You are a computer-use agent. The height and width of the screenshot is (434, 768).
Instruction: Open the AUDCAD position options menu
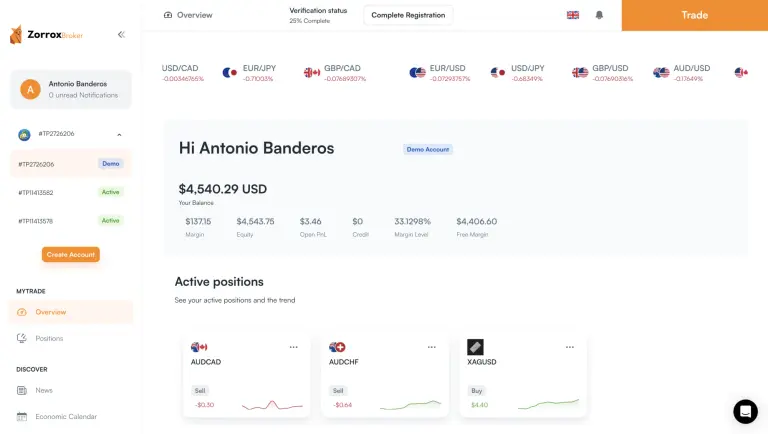(x=293, y=347)
